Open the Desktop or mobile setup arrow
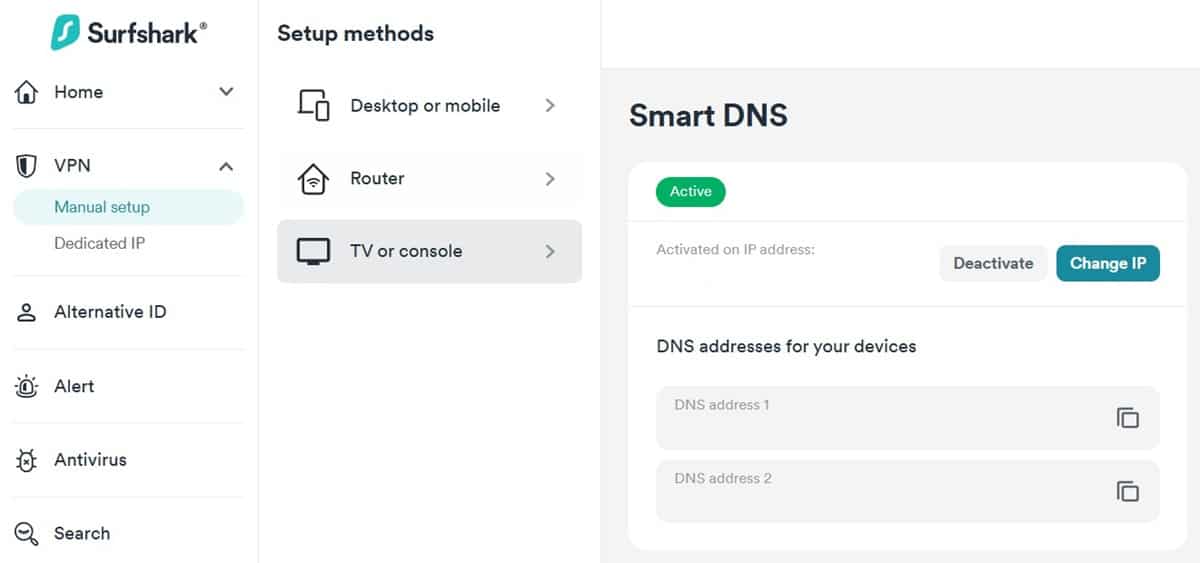 pos(549,106)
